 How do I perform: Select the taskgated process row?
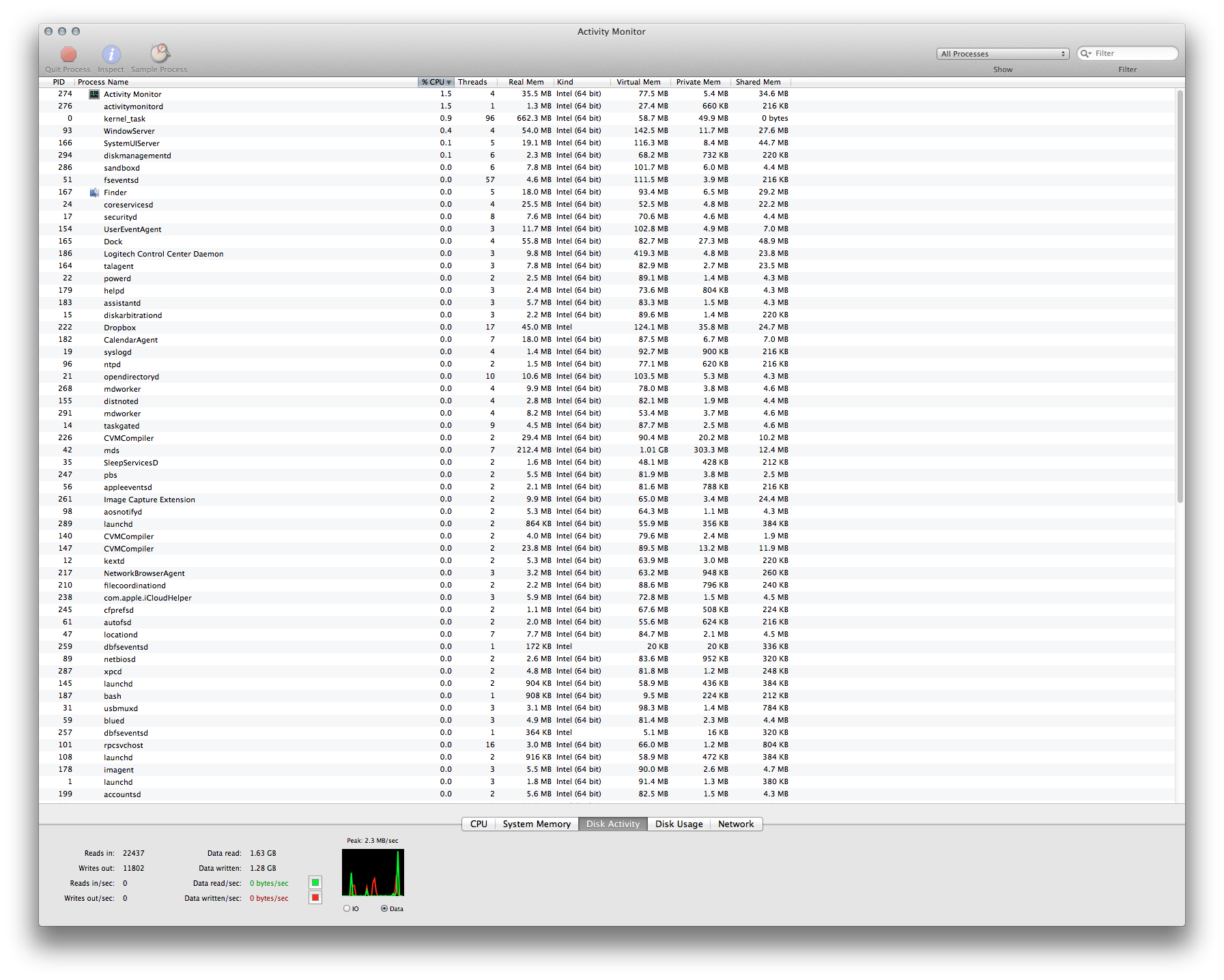pos(608,426)
